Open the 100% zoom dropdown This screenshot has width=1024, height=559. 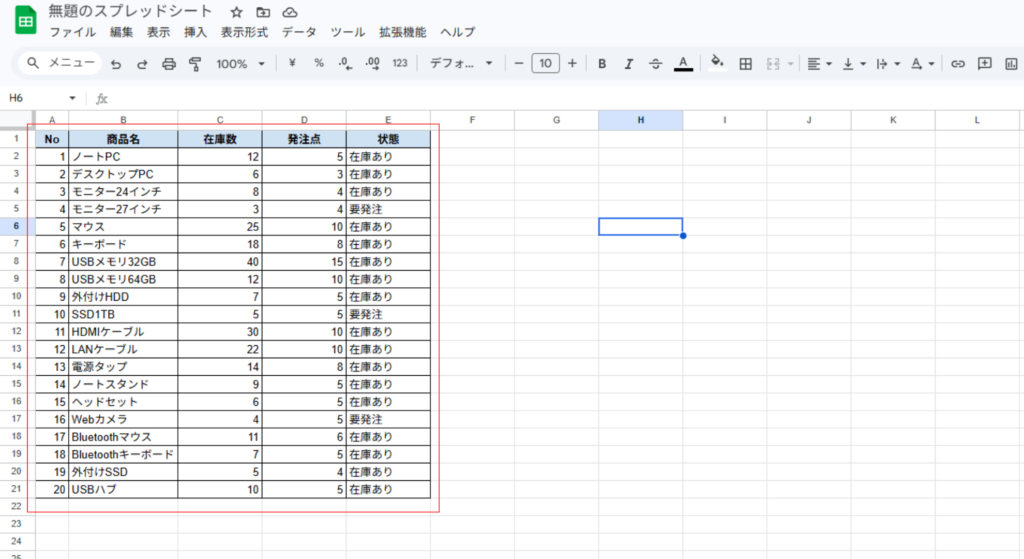[240, 64]
